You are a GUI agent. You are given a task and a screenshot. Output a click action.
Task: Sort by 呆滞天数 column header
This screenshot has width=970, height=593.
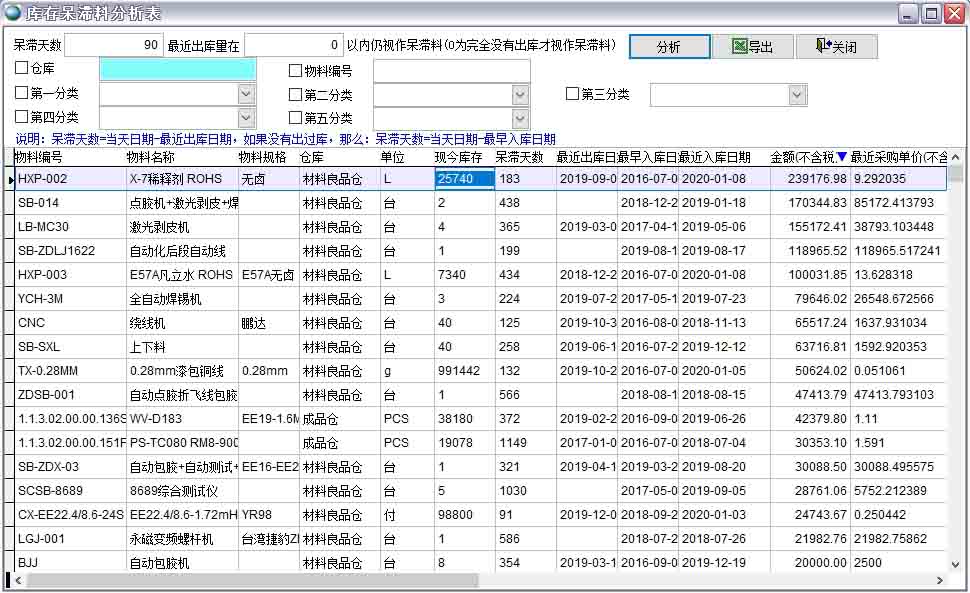(x=520, y=157)
